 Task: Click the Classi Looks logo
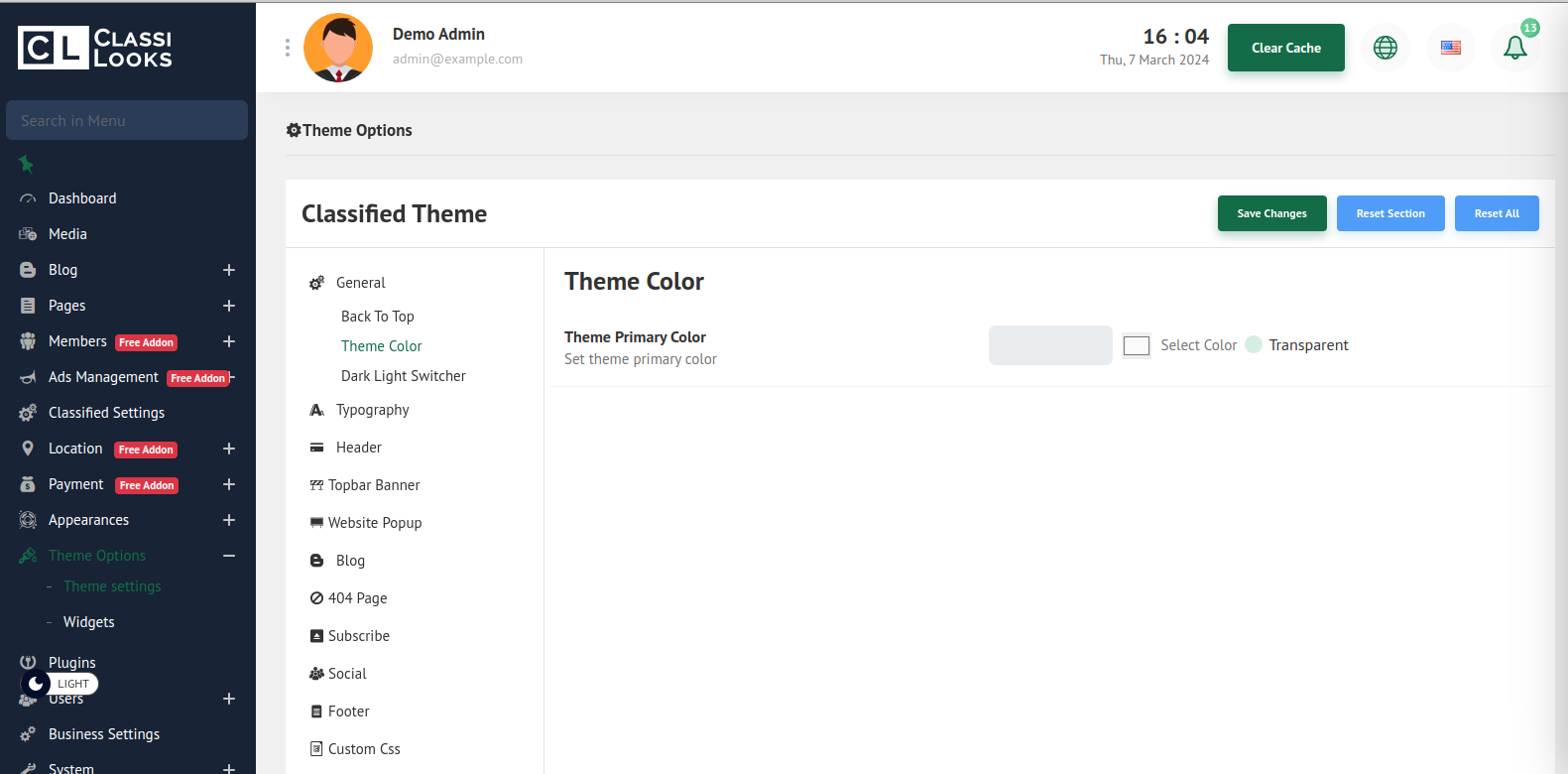[95, 48]
